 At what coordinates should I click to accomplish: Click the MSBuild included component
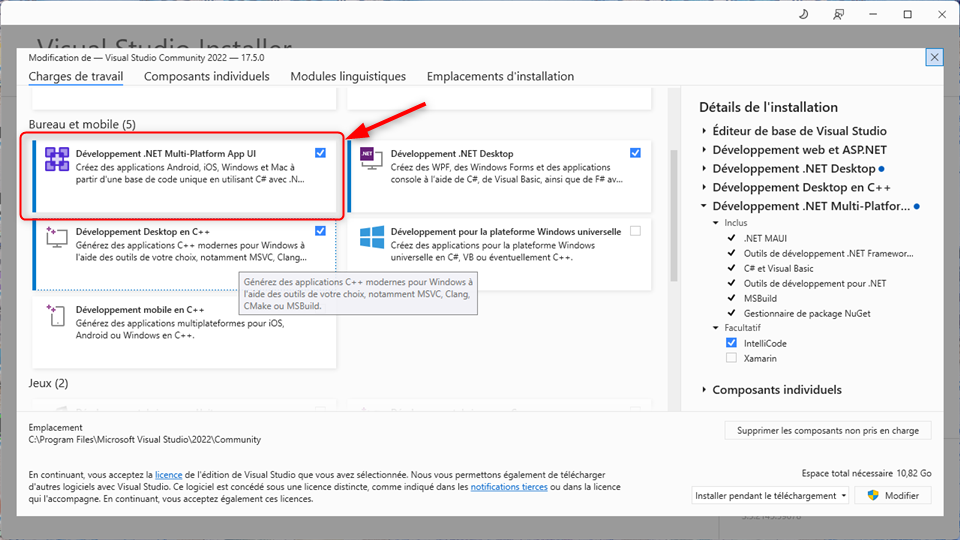(760, 298)
